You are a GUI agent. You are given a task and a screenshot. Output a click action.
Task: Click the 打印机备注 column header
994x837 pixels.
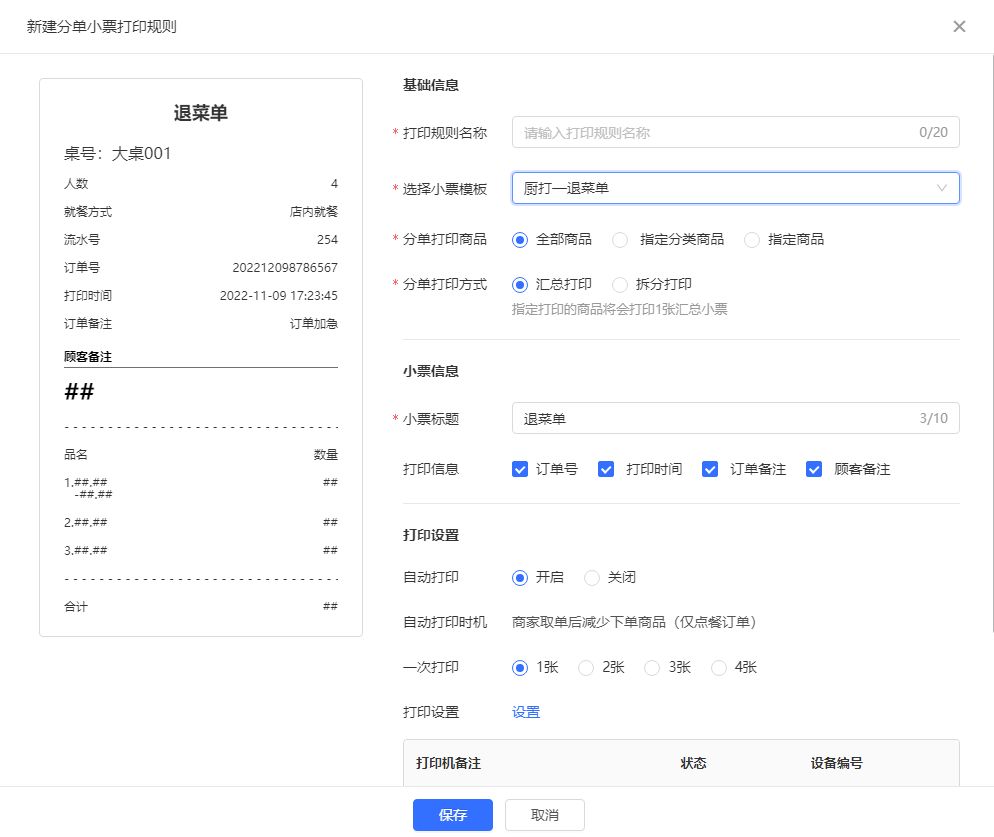pos(448,763)
